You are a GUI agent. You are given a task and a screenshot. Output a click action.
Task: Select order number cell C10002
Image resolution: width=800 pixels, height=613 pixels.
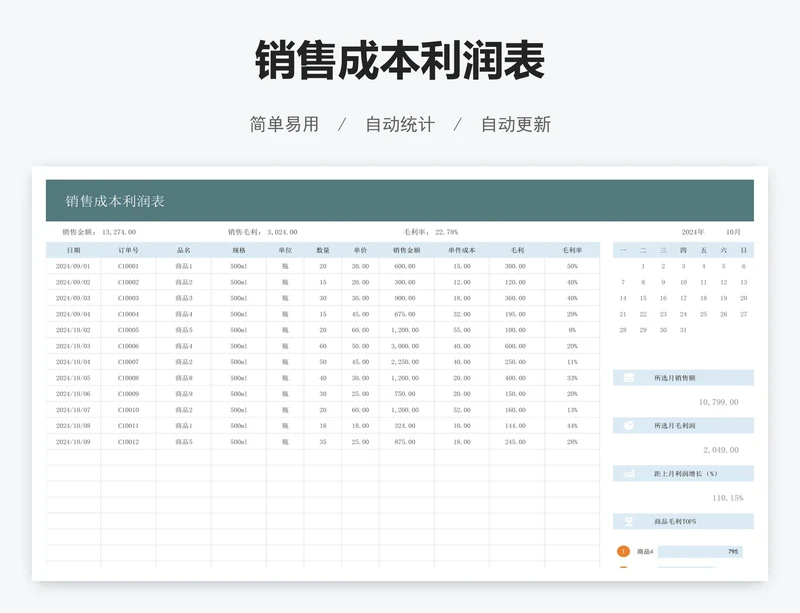click(128, 282)
